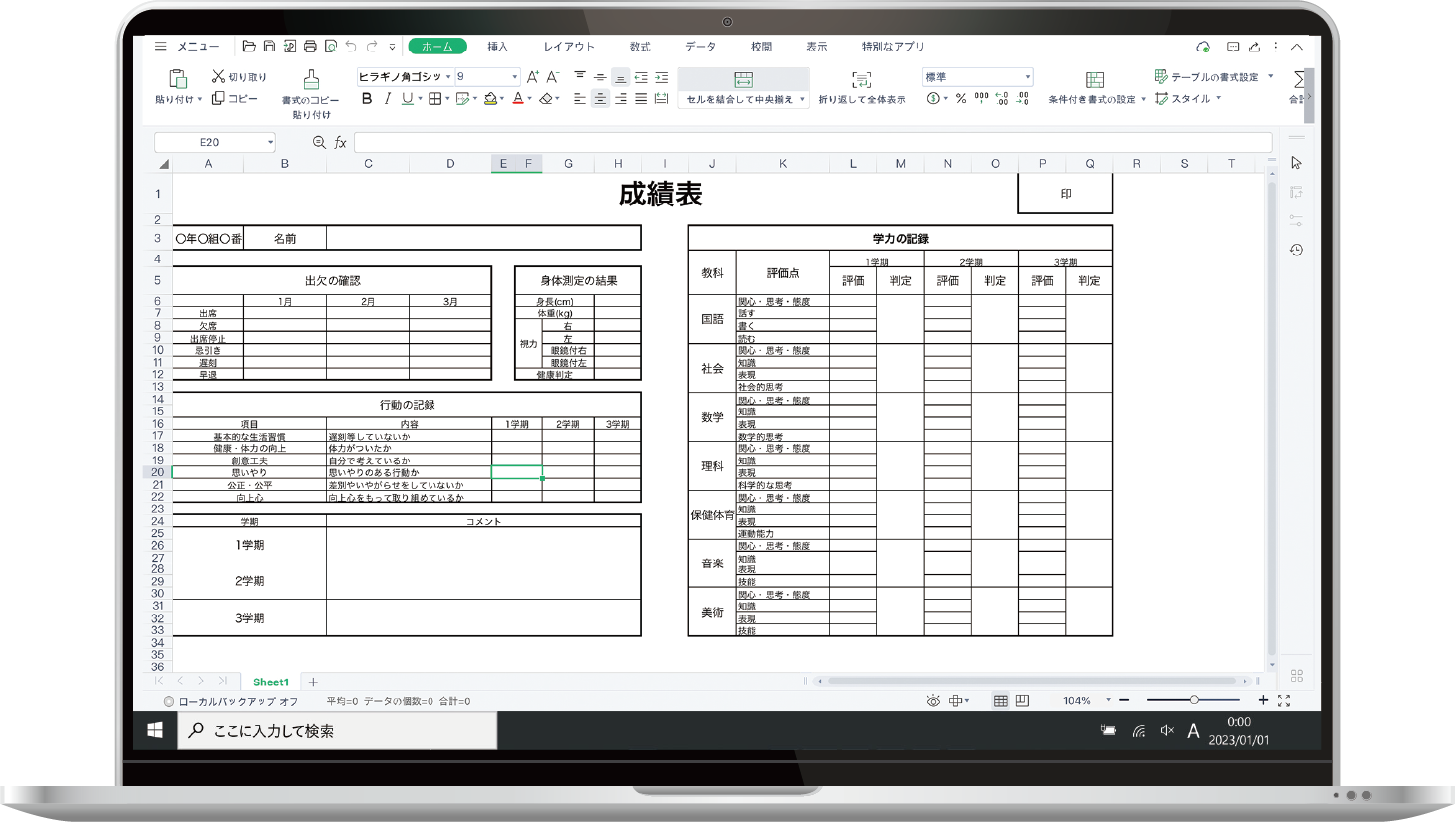Image resolution: width=1455 pixels, height=822 pixels.
Task: Expand the quick access toolbar customize arrow
Action: coord(392,47)
